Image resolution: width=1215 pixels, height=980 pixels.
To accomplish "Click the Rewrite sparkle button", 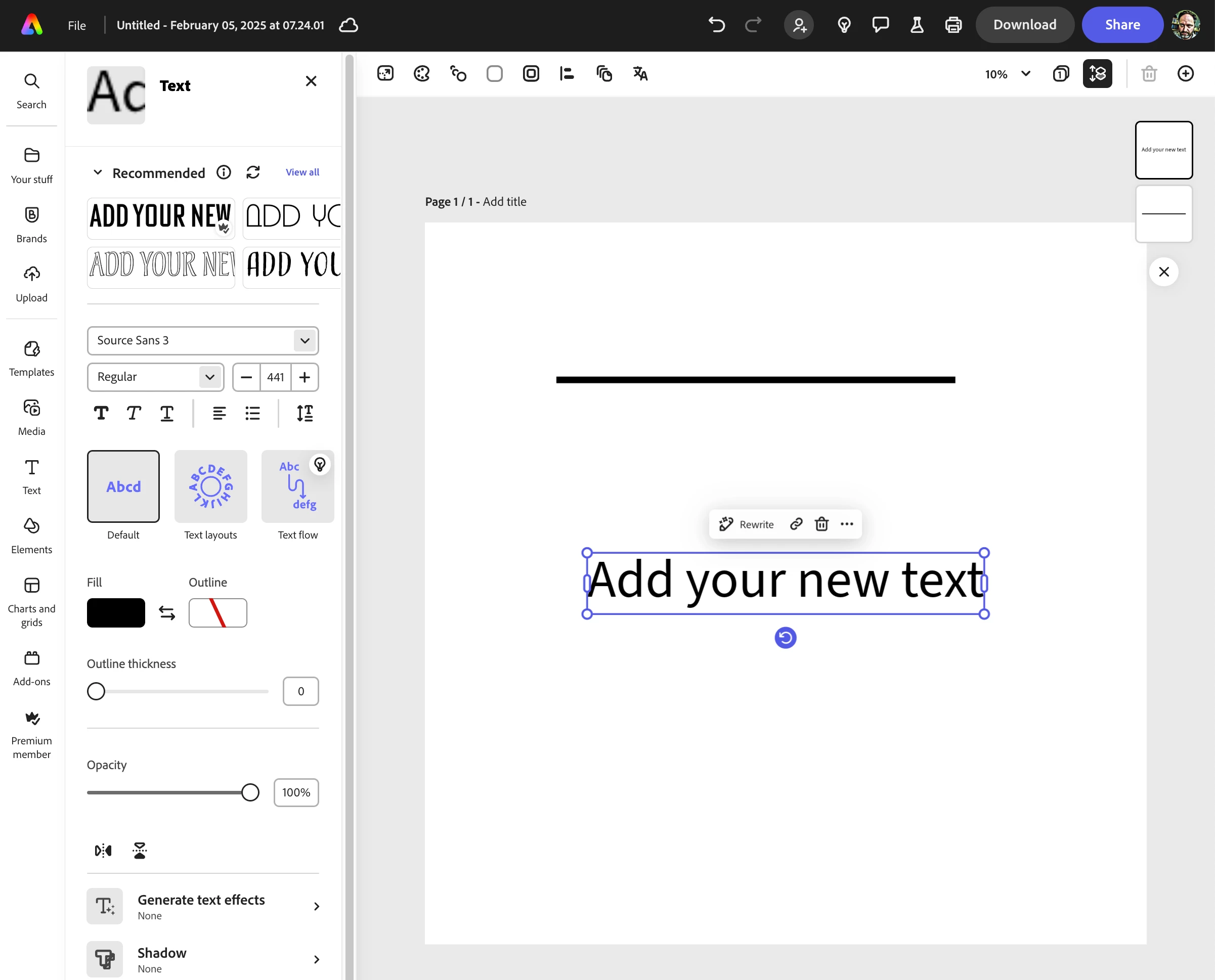I will [746, 524].
